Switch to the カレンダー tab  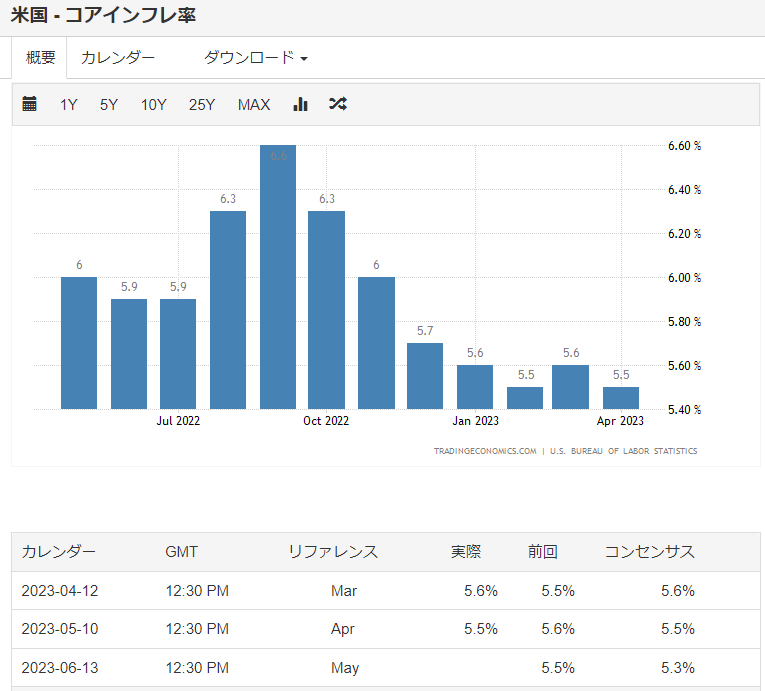[118, 58]
